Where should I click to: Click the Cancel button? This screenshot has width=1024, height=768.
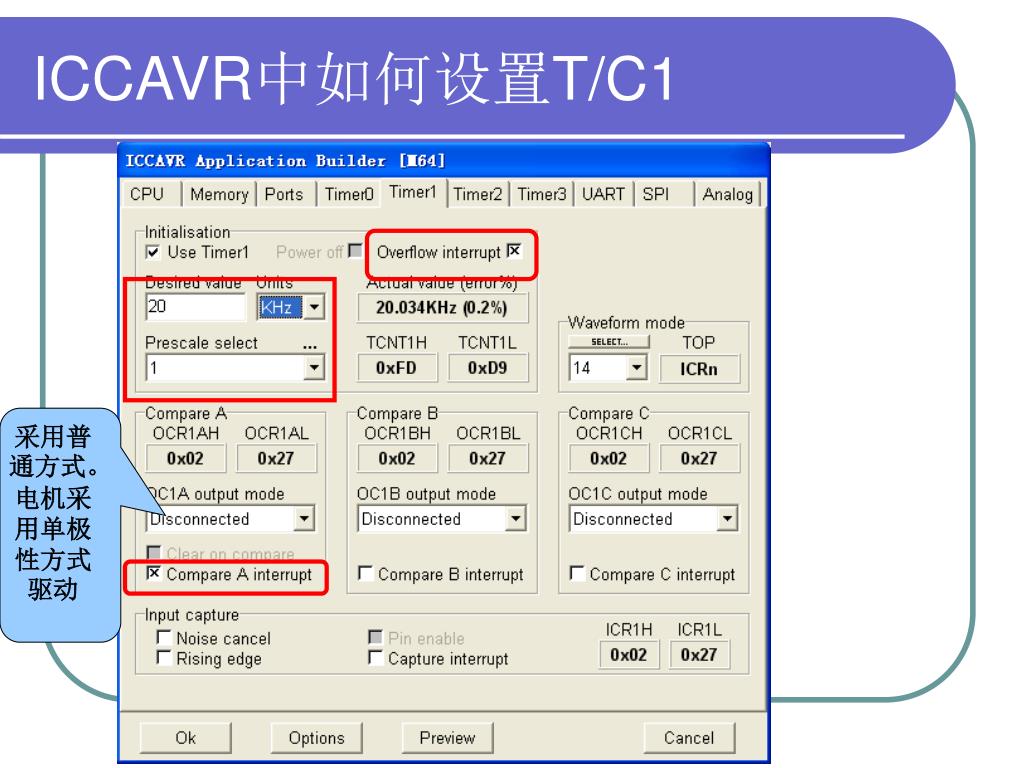[689, 738]
